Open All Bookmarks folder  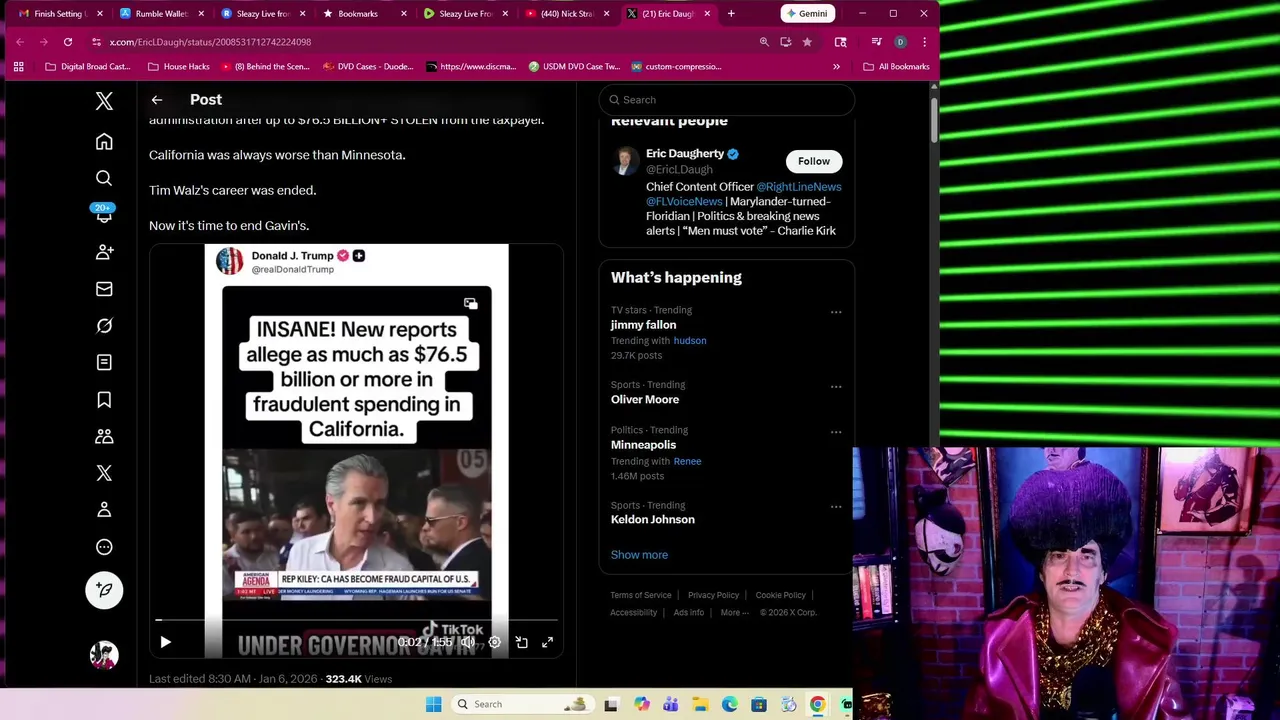pyautogui.click(x=896, y=67)
